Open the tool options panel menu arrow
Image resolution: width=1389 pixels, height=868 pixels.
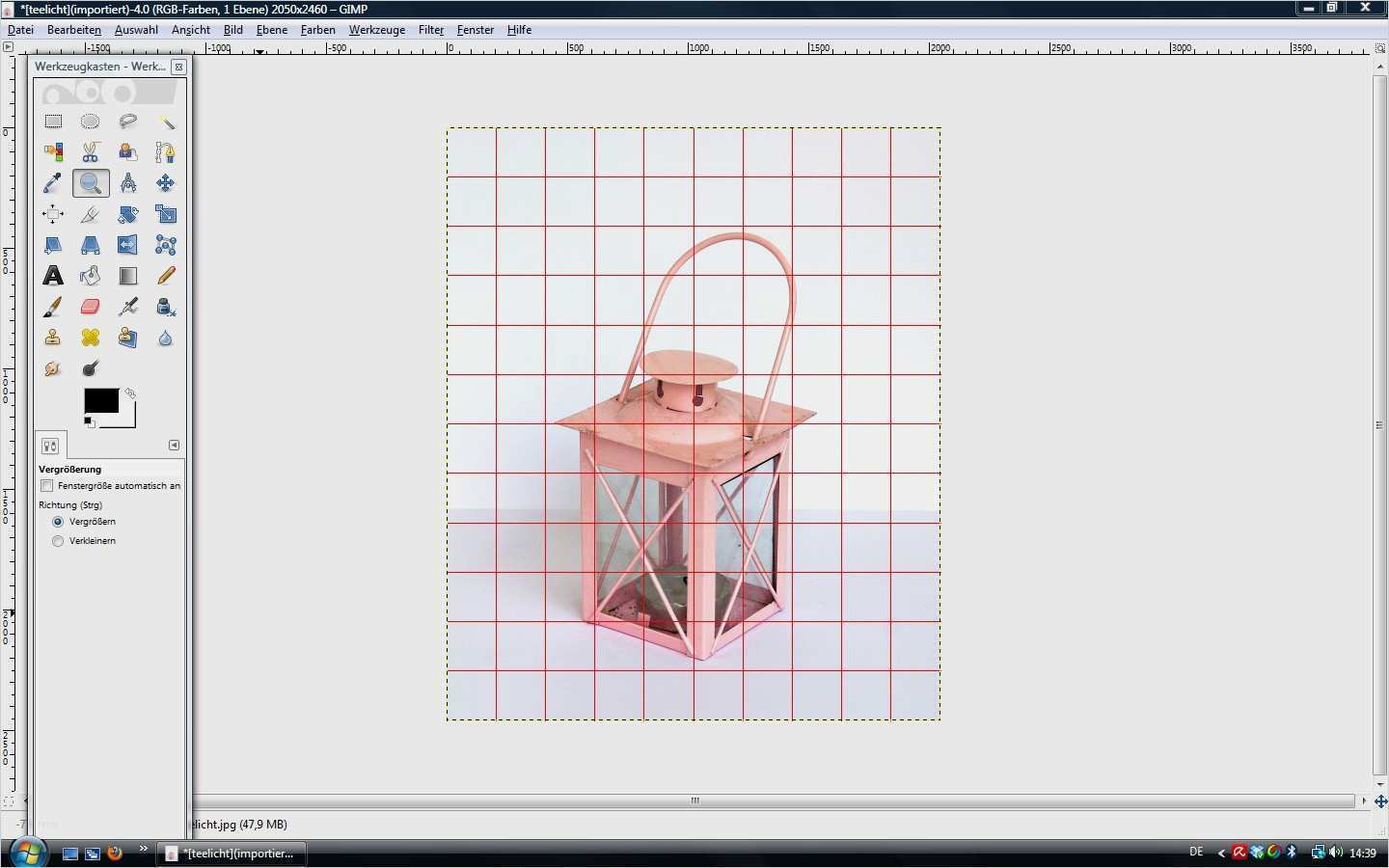click(174, 446)
